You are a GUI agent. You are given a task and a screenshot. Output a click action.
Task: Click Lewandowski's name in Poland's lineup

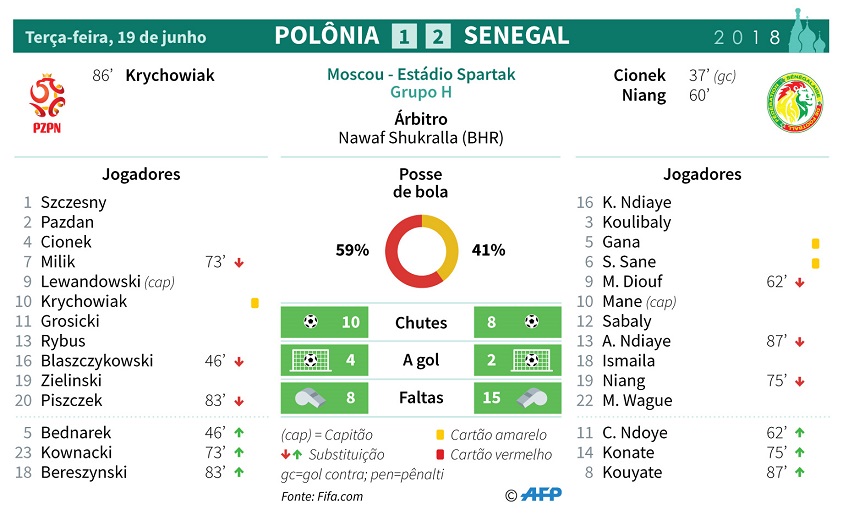90,282
